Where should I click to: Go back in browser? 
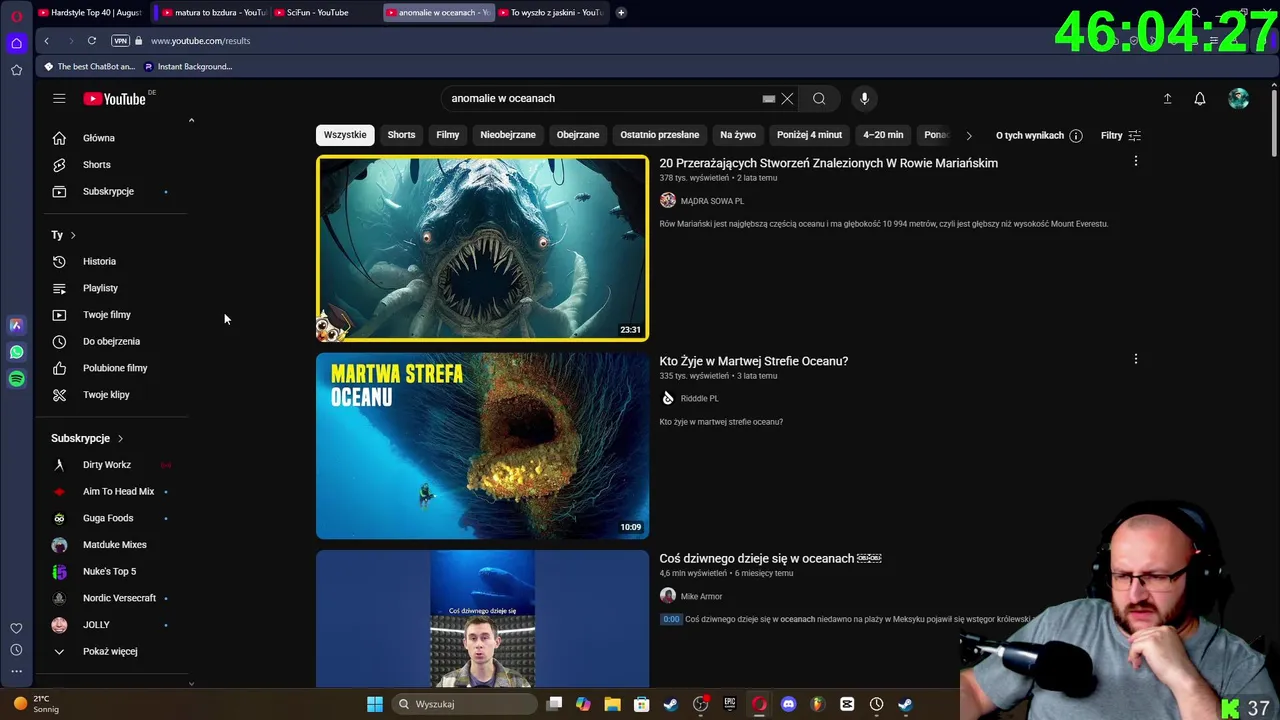click(46, 41)
